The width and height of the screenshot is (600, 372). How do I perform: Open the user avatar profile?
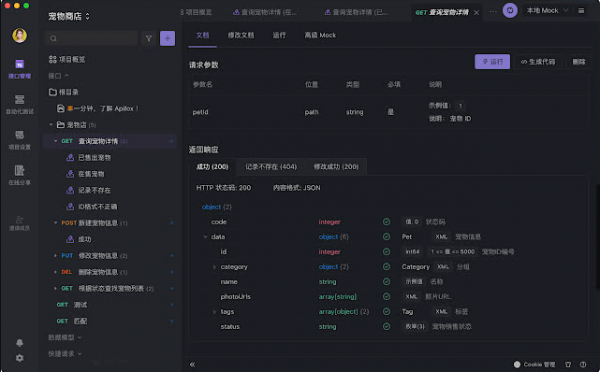pyautogui.click(x=20, y=36)
